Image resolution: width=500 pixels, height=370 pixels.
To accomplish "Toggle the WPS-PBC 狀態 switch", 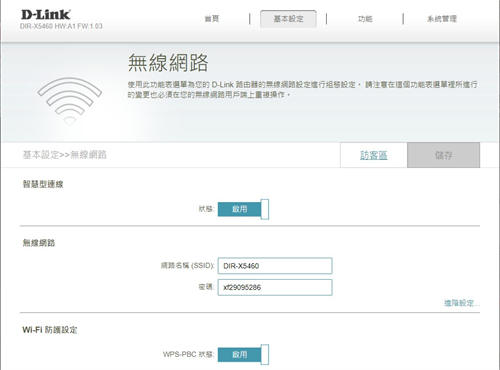I will pos(243,355).
